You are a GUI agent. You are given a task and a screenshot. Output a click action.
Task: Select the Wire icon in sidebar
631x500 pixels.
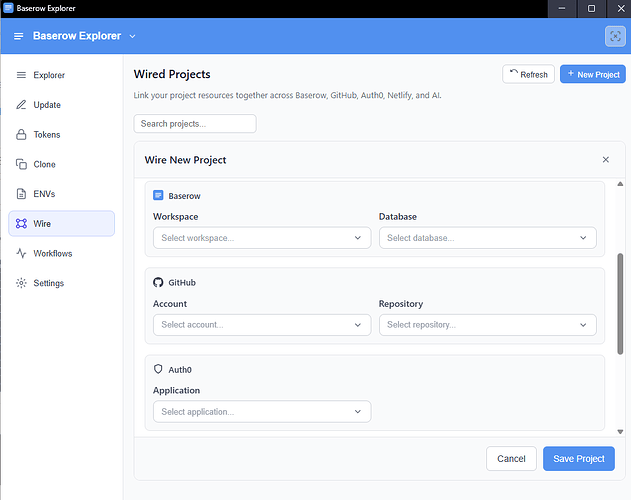click(22, 224)
